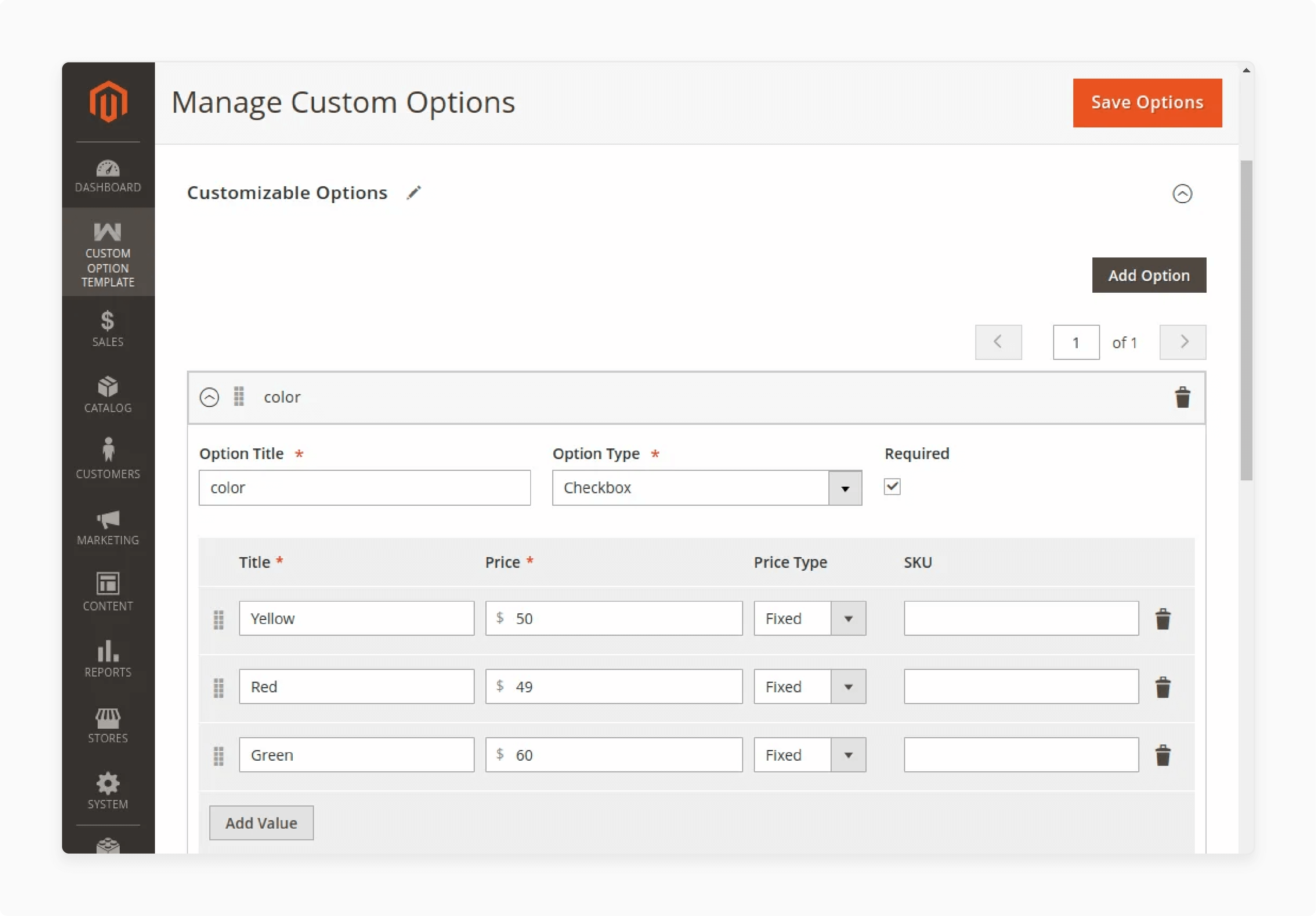Click the Price Type column header

pos(791,562)
